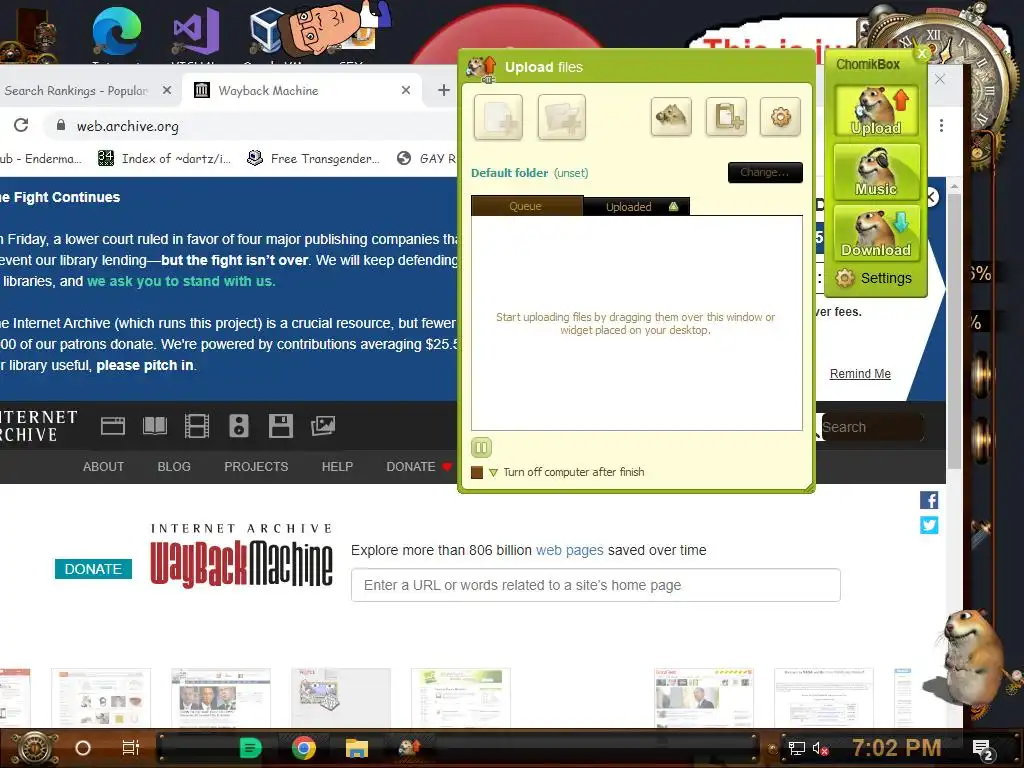Click the Internet Archive software floppy icon
The image size is (1024, 768).
point(281,426)
